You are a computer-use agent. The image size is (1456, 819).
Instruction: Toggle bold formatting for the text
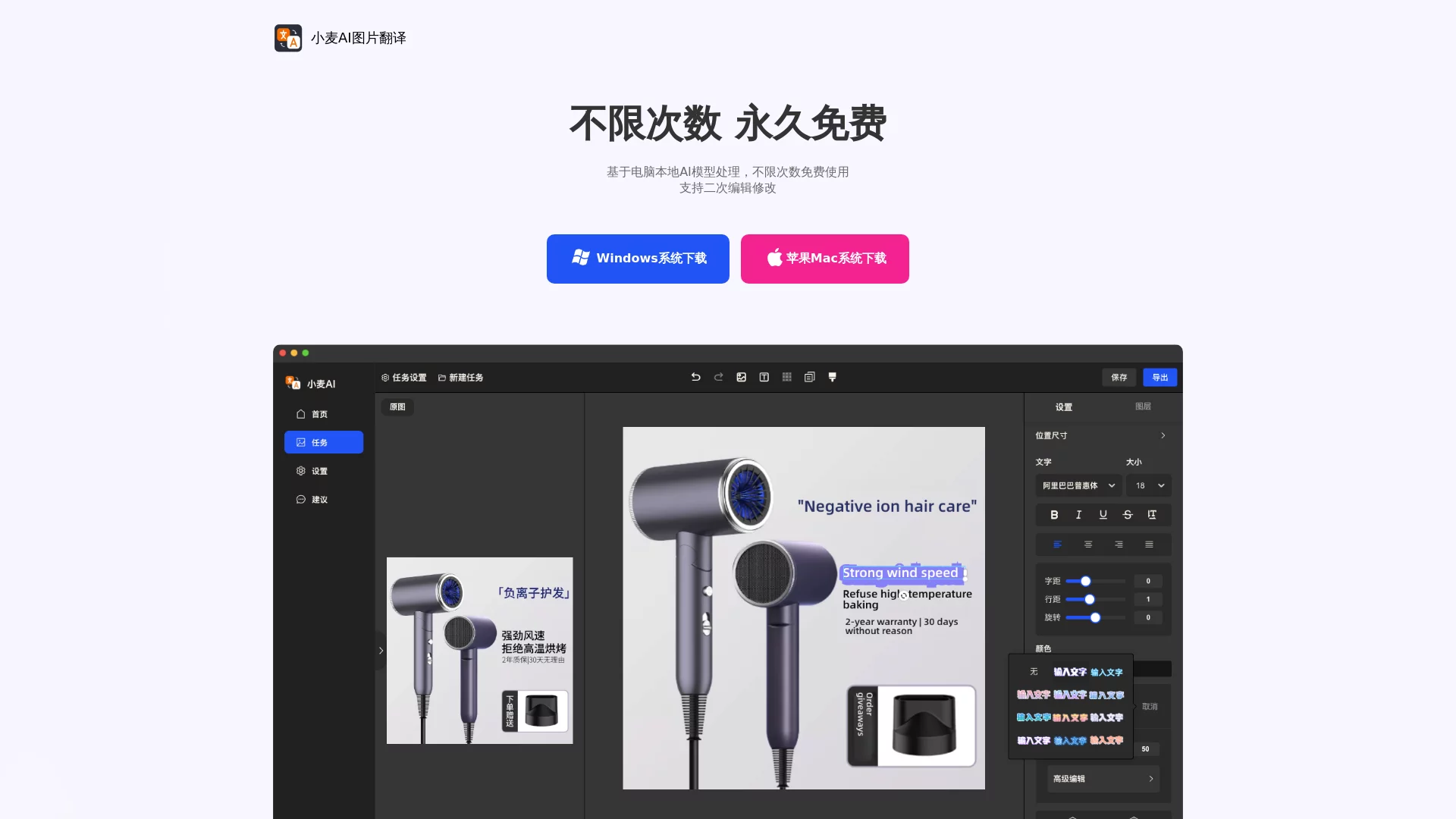tap(1053, 514)
